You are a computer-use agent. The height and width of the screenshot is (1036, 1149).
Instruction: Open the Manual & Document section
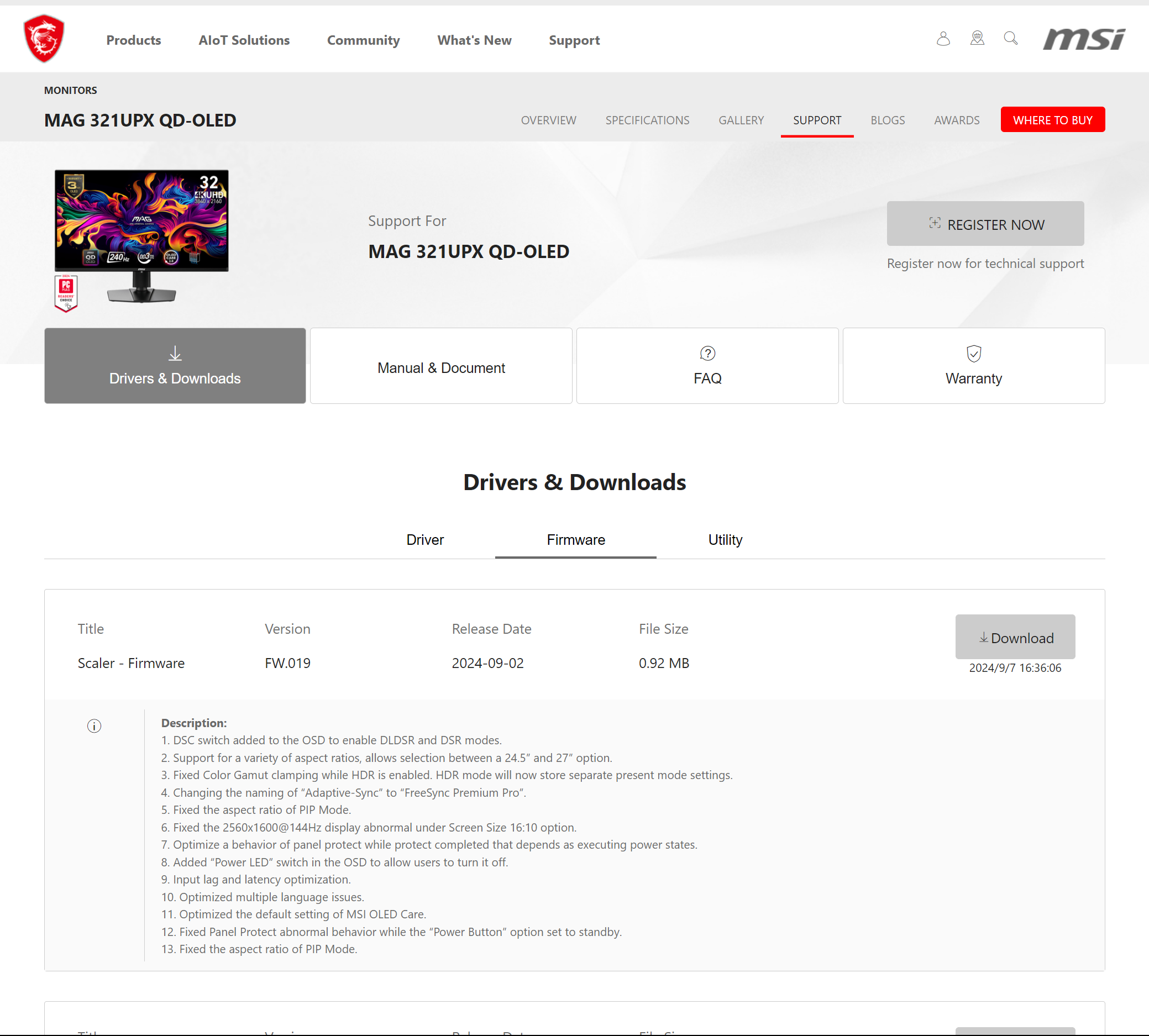[441, 366]
